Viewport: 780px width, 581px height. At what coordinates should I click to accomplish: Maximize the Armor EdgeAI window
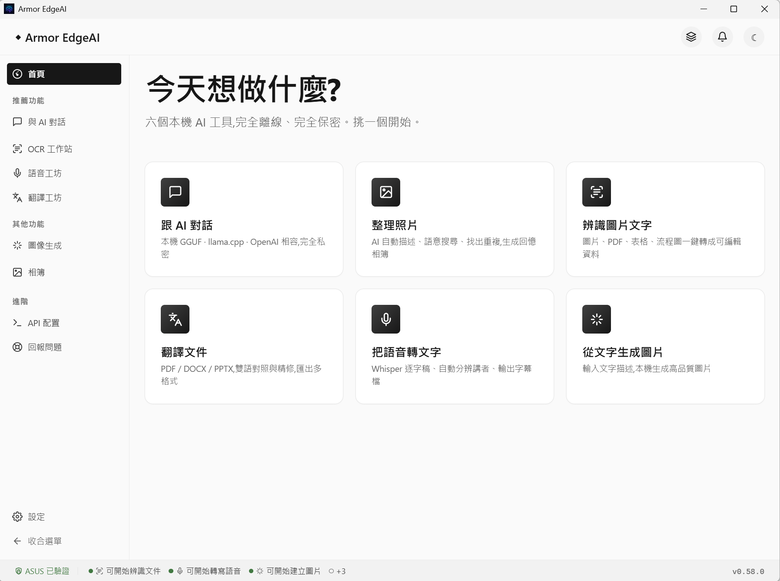coord(733,9)
